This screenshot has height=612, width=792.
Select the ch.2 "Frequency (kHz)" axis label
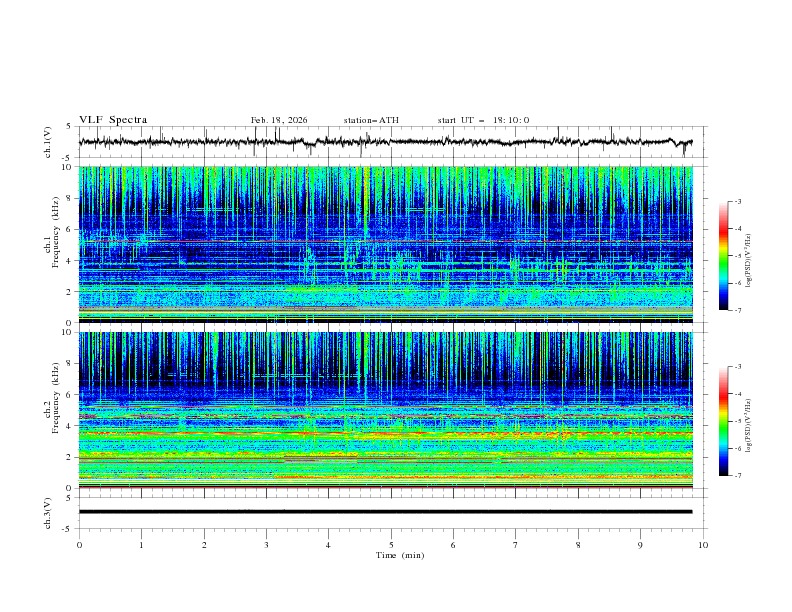pyautogui.click(x=56, y=397)
